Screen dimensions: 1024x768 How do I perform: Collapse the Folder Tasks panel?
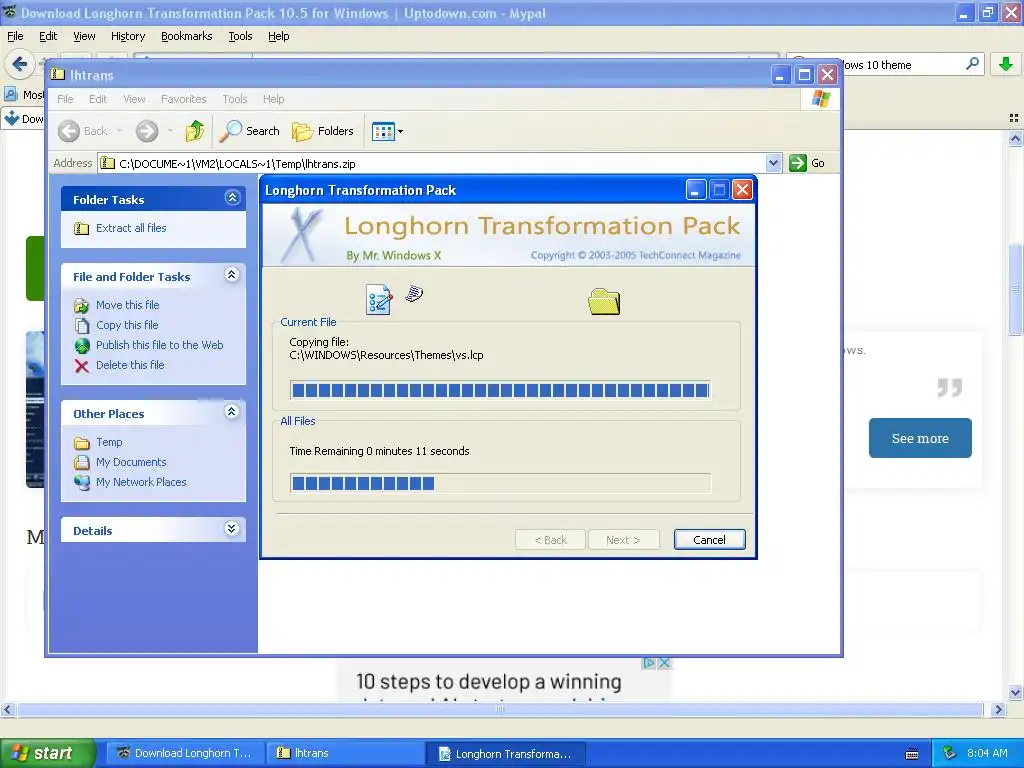coord(232,198)
